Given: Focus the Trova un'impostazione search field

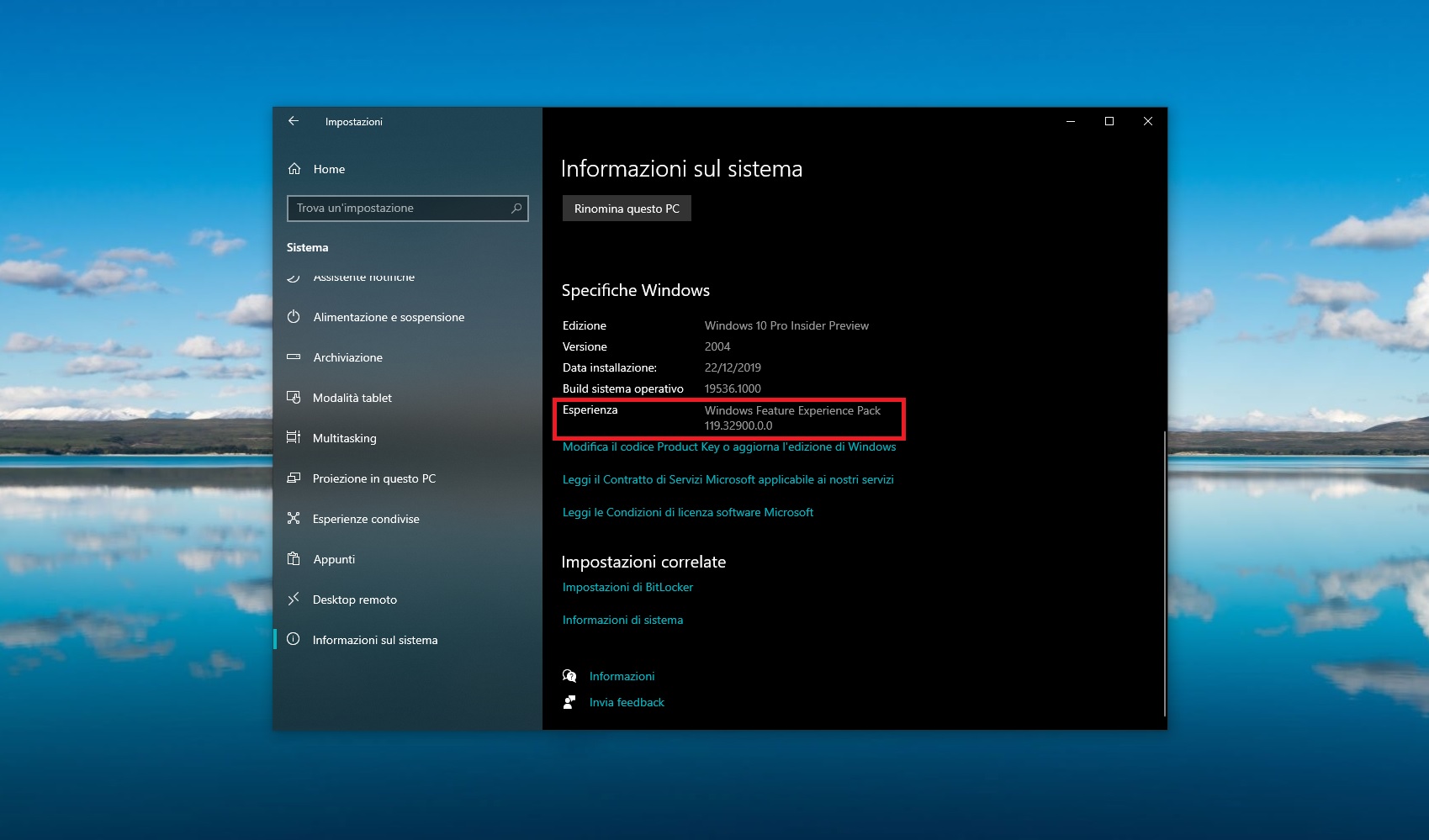Looking at the screenshot, I should coord(408,208).
